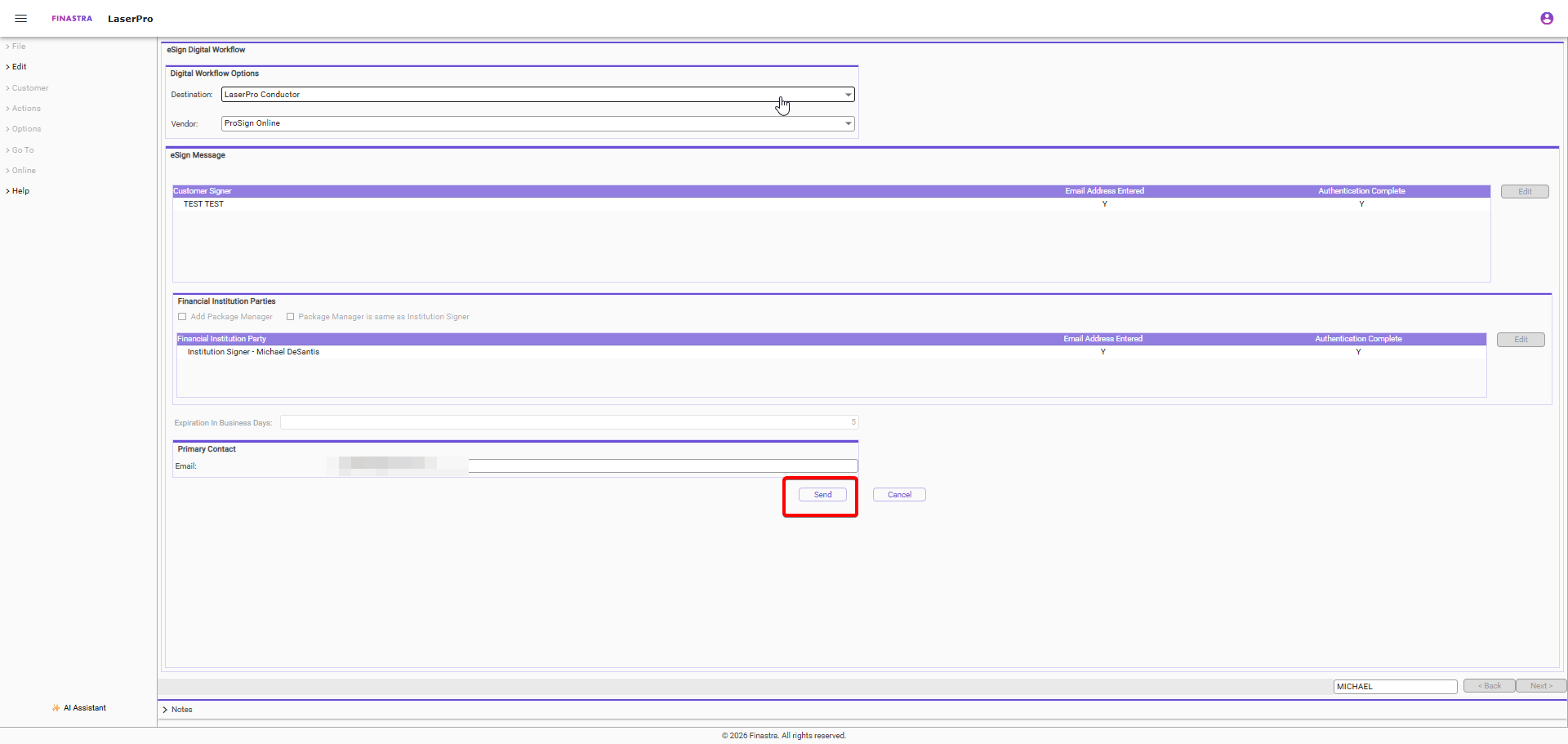Viewport: 1568px width, 744px height.
Task: Open the hamburger navigation menu
Action: [21, 18]
